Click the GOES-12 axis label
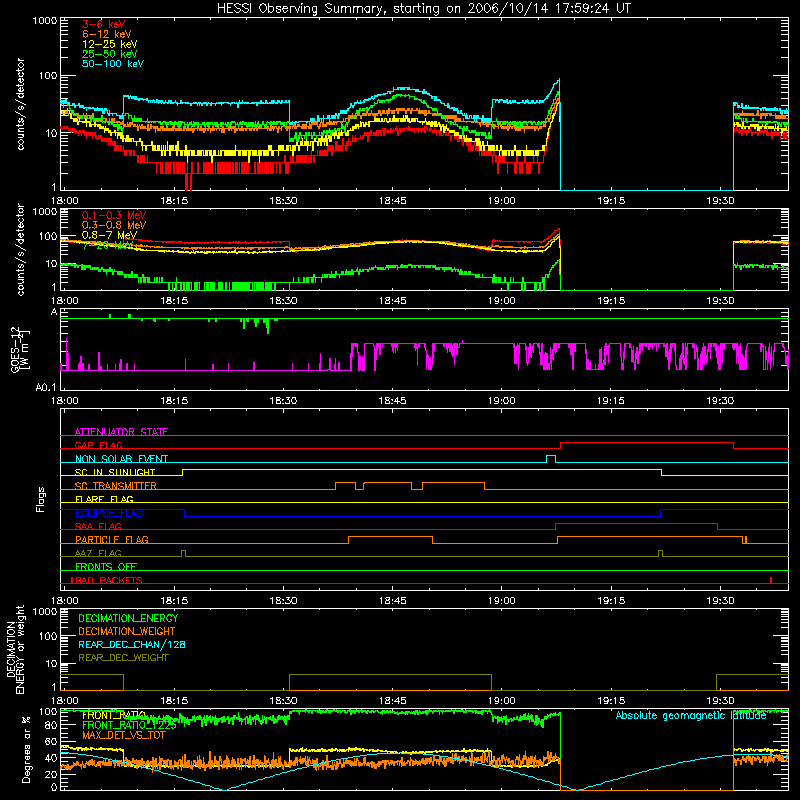The image size is (800, 800). coord(19,349)
